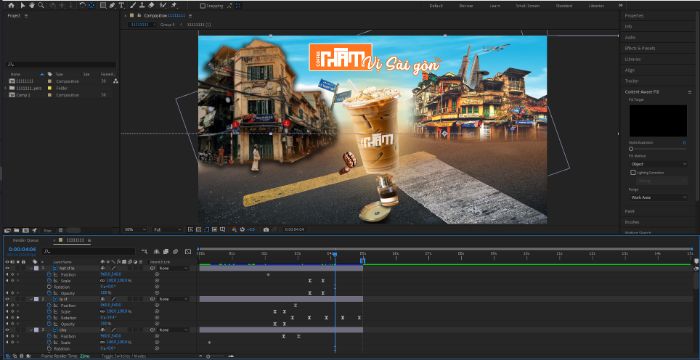Select the Brush tool
The image size is (700, 360).
pos(133,5)
